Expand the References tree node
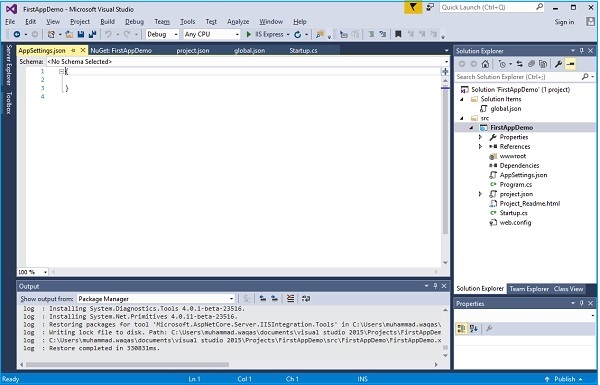Image resolution: width=600 pixels, height=385 pixels. tap(480, 147)
